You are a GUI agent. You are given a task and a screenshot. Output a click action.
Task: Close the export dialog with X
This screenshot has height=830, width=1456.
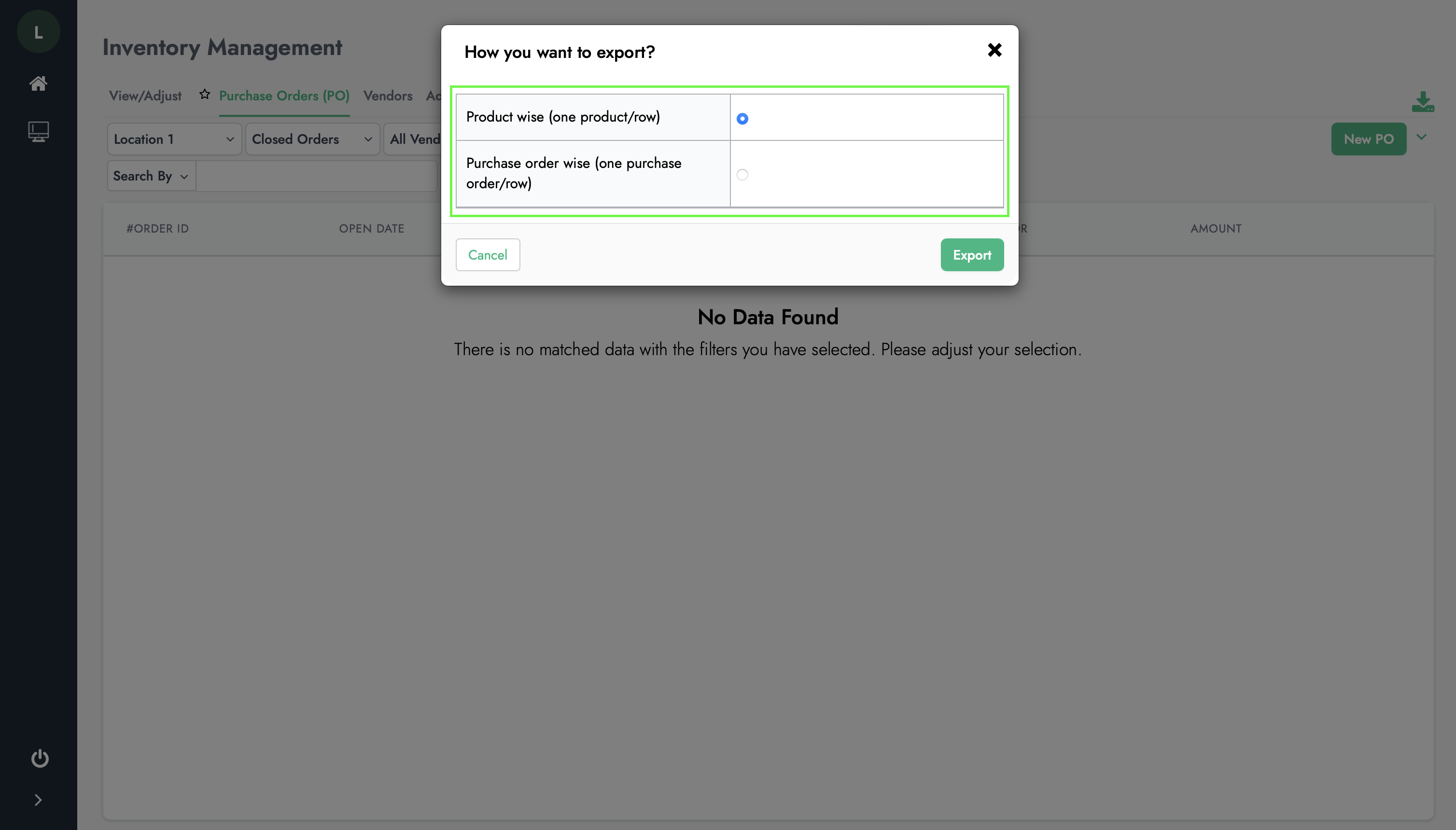click(994, 50)
